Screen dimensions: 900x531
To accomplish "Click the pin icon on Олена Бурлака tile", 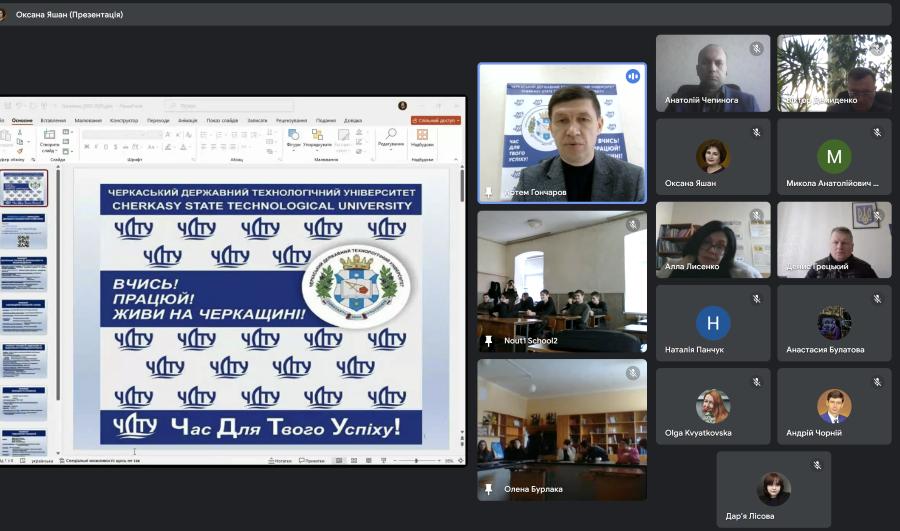I will 488,489.
